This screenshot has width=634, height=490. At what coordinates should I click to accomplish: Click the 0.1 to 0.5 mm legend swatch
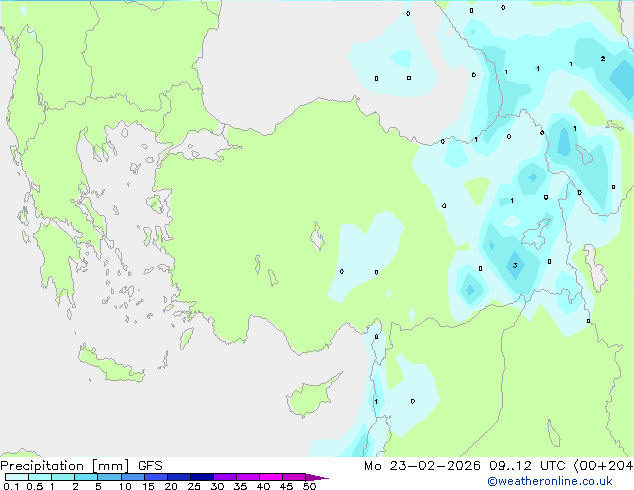pos(17,477)
